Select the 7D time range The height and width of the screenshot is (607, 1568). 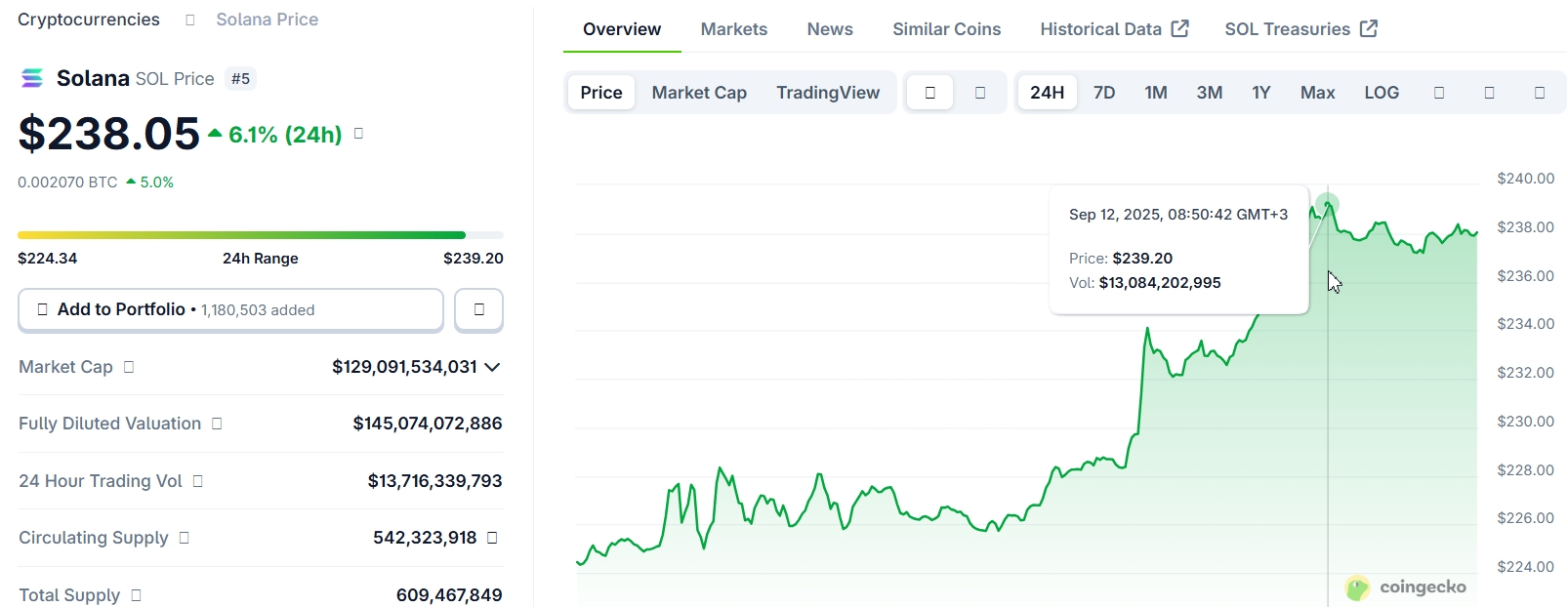[1104, 93]
